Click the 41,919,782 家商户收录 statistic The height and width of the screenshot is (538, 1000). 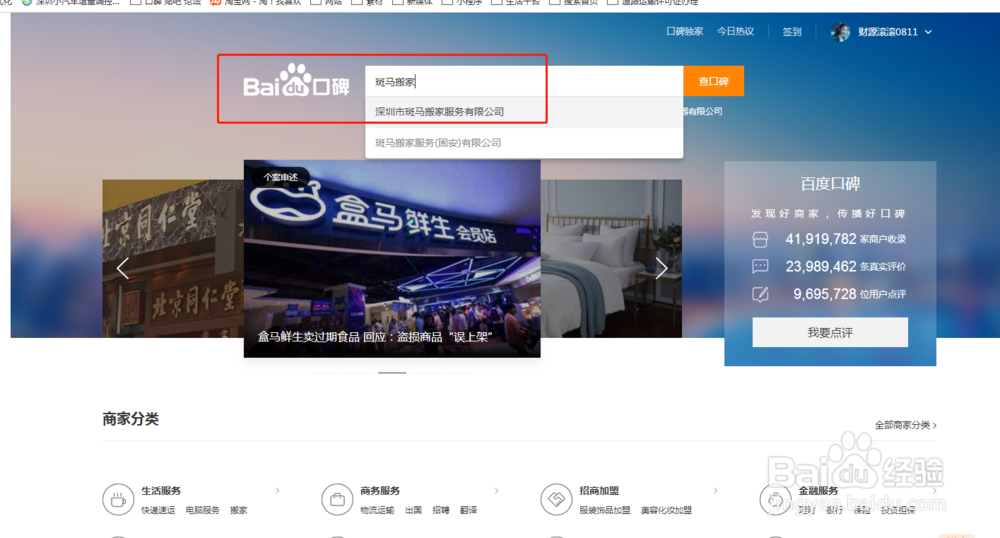[x=846, y=239]
